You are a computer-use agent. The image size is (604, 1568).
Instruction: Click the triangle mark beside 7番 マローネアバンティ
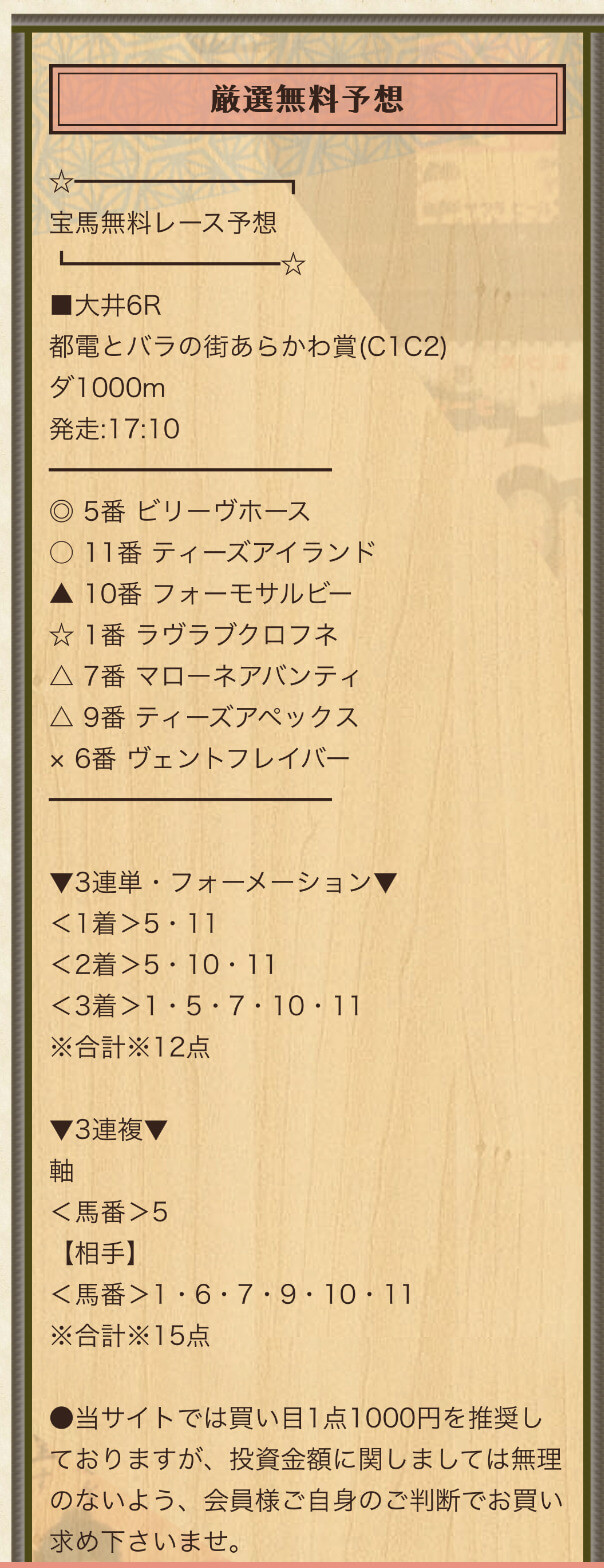pos(61,676)
